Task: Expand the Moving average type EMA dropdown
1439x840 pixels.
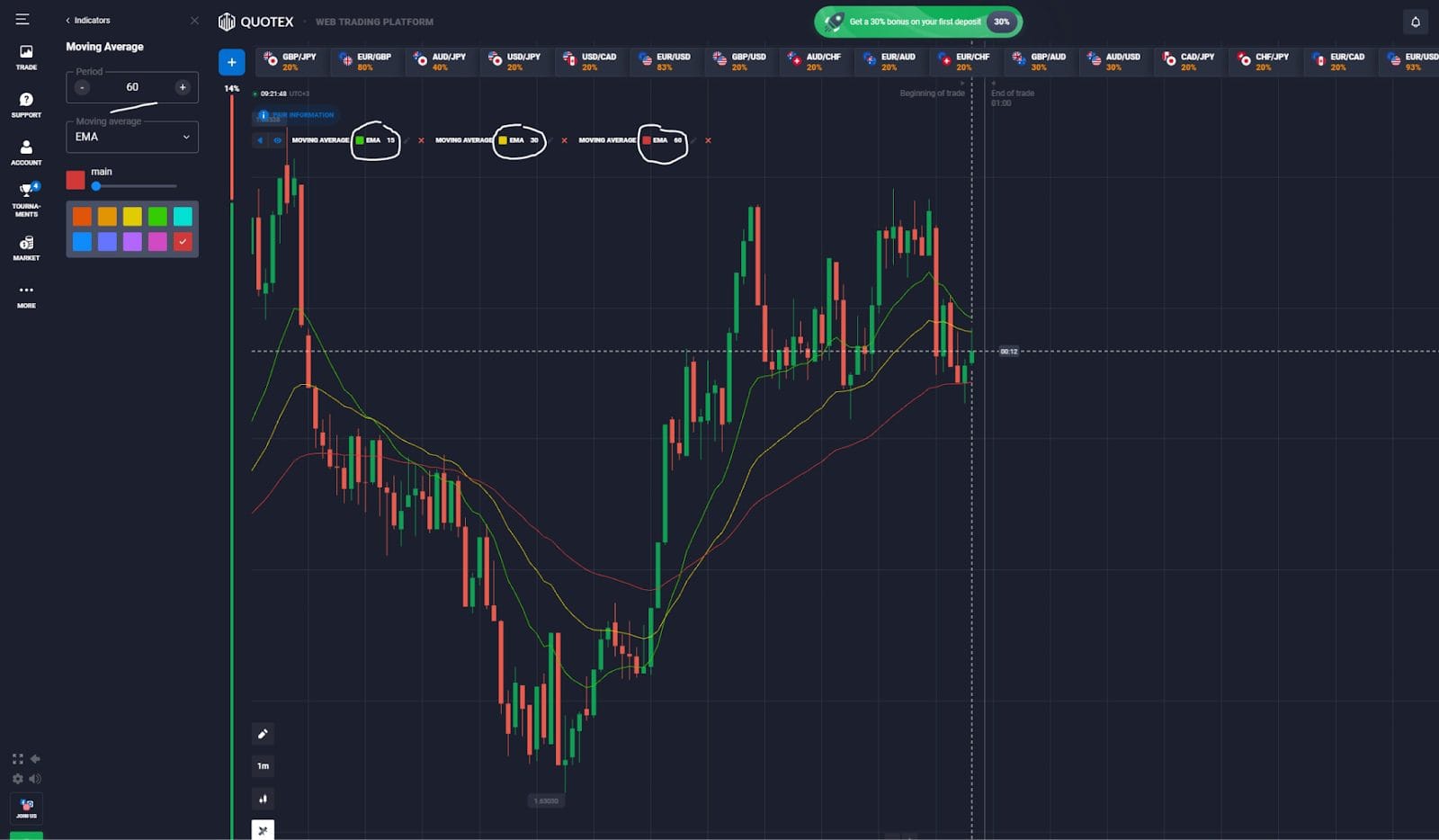Action: click(x=132, y=137)
